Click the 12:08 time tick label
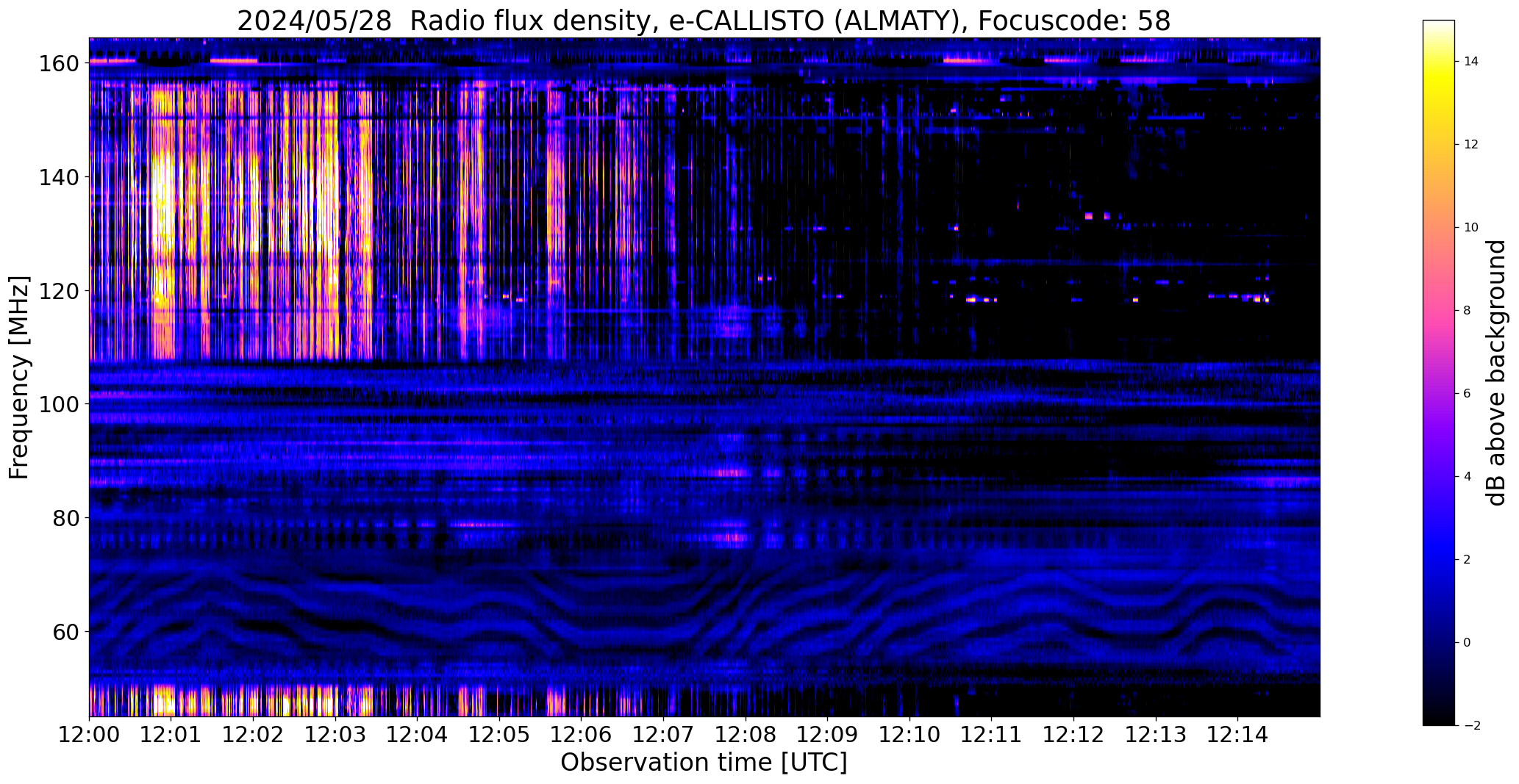1519x784 pixels. 746,735
